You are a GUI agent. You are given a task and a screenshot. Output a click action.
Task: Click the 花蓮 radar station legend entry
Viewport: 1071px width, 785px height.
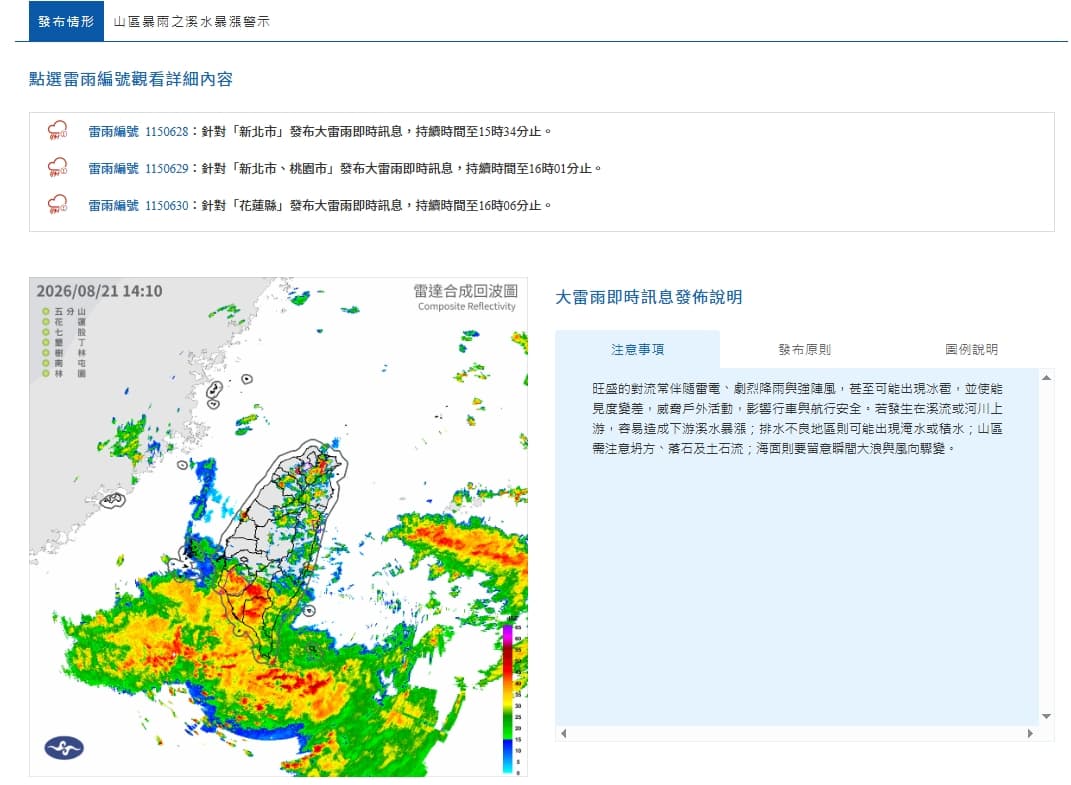[64, 322]
